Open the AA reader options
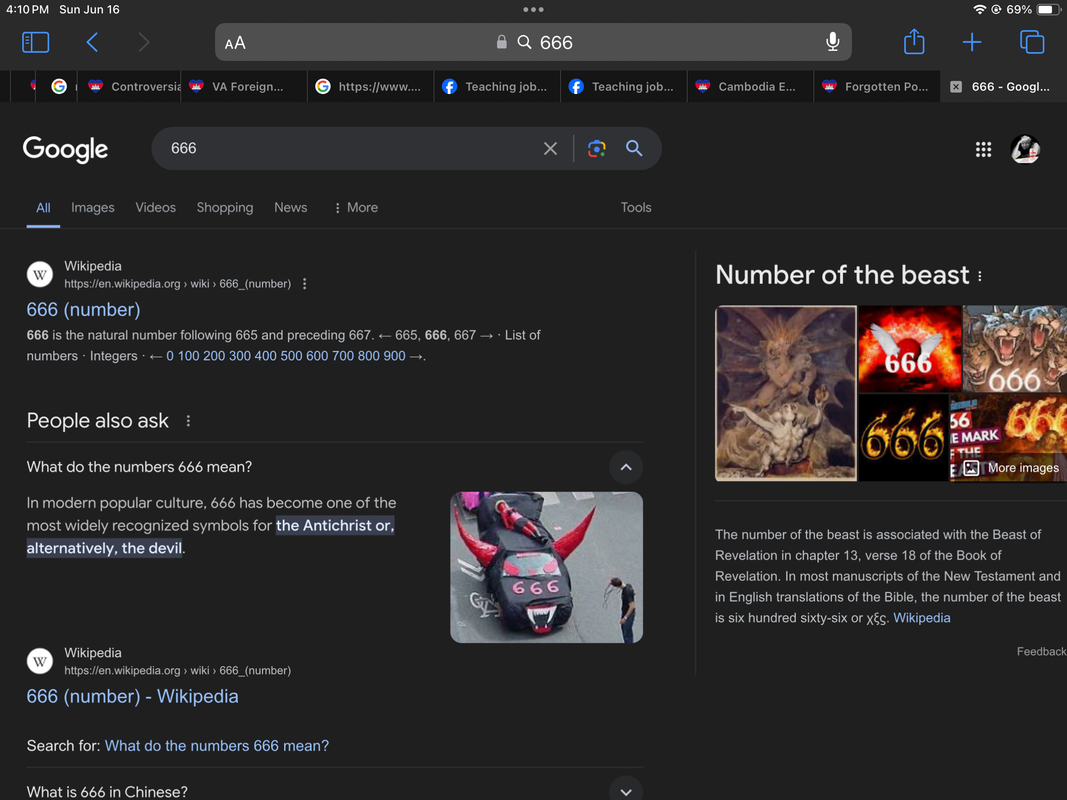 235,43
